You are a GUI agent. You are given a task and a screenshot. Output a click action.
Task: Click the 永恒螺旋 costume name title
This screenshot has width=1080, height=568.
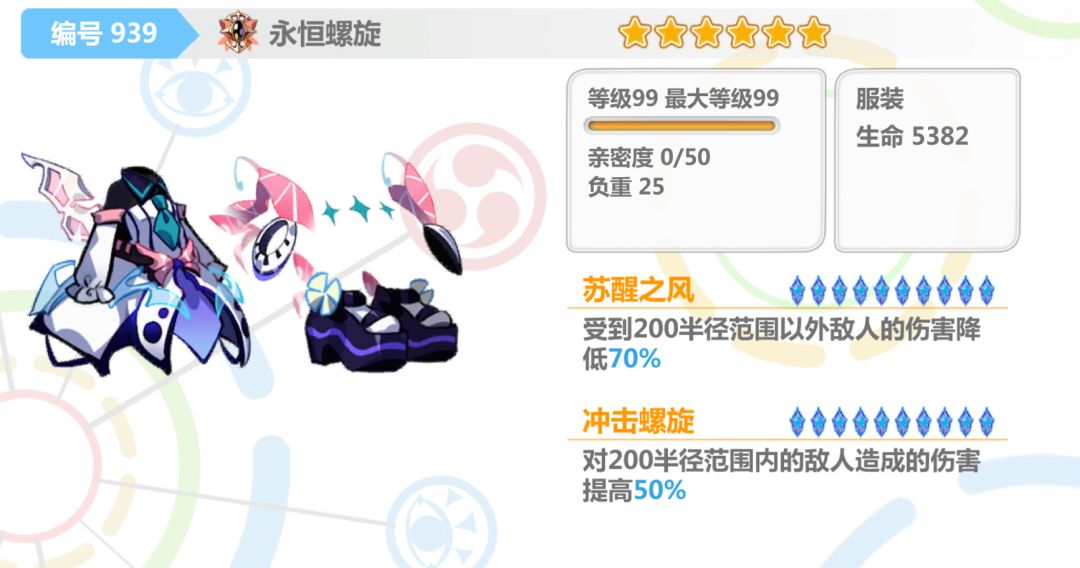click(x=325, y=33)
